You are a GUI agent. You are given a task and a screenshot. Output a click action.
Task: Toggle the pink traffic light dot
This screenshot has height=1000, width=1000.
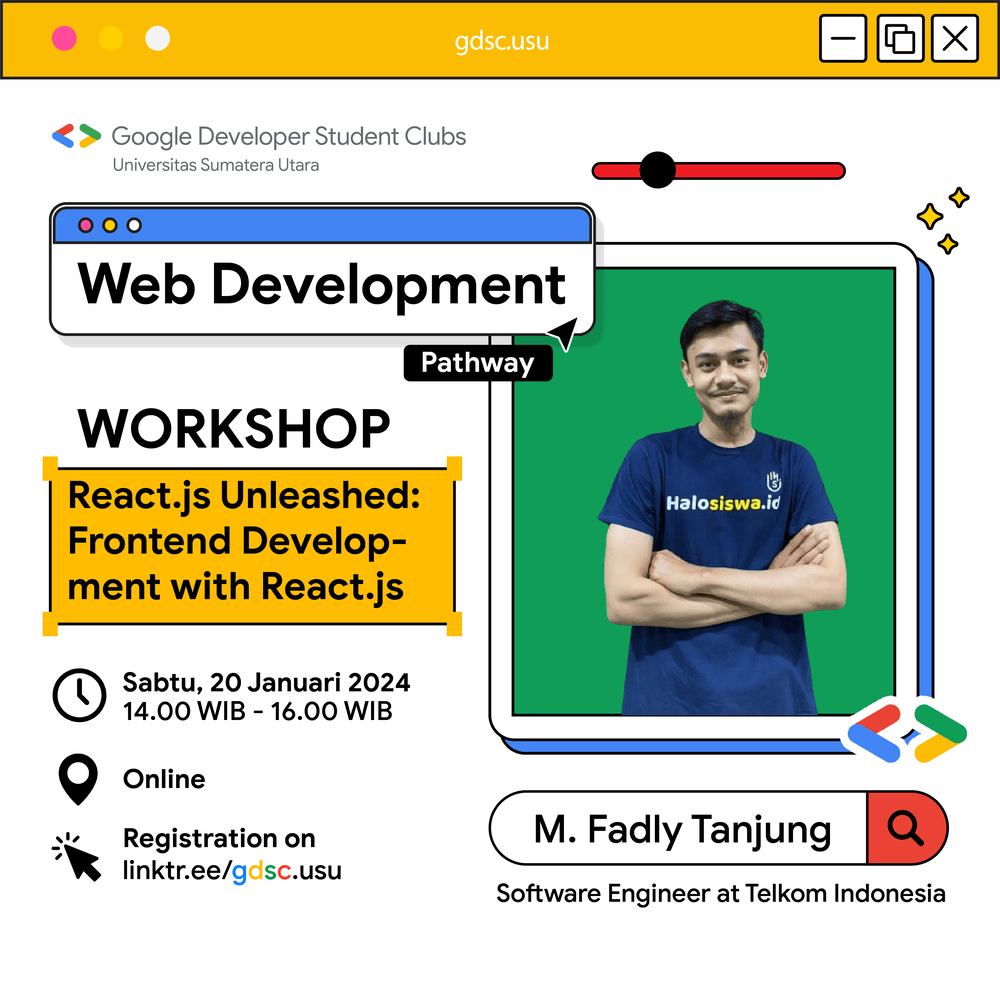pyautogui.click(x=66, y=38)
